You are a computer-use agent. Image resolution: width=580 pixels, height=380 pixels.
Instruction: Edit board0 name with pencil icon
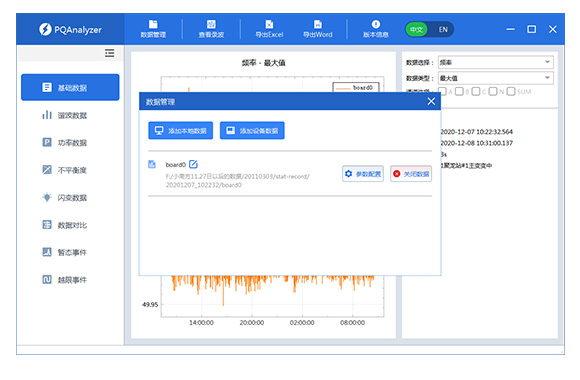tap(193, 164)
